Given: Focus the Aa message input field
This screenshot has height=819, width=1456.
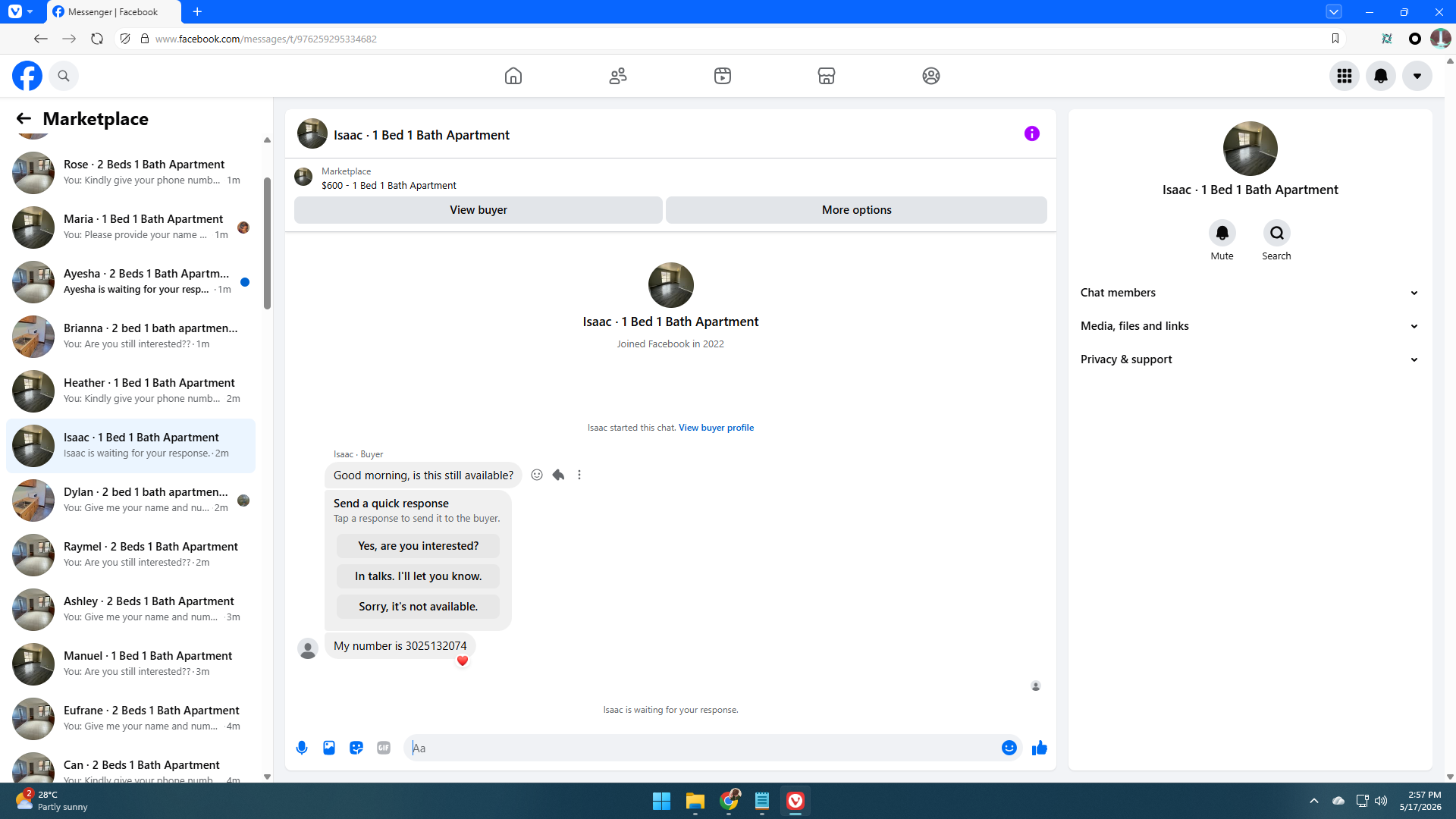Looking at the screenshot, I should (702, 748).
